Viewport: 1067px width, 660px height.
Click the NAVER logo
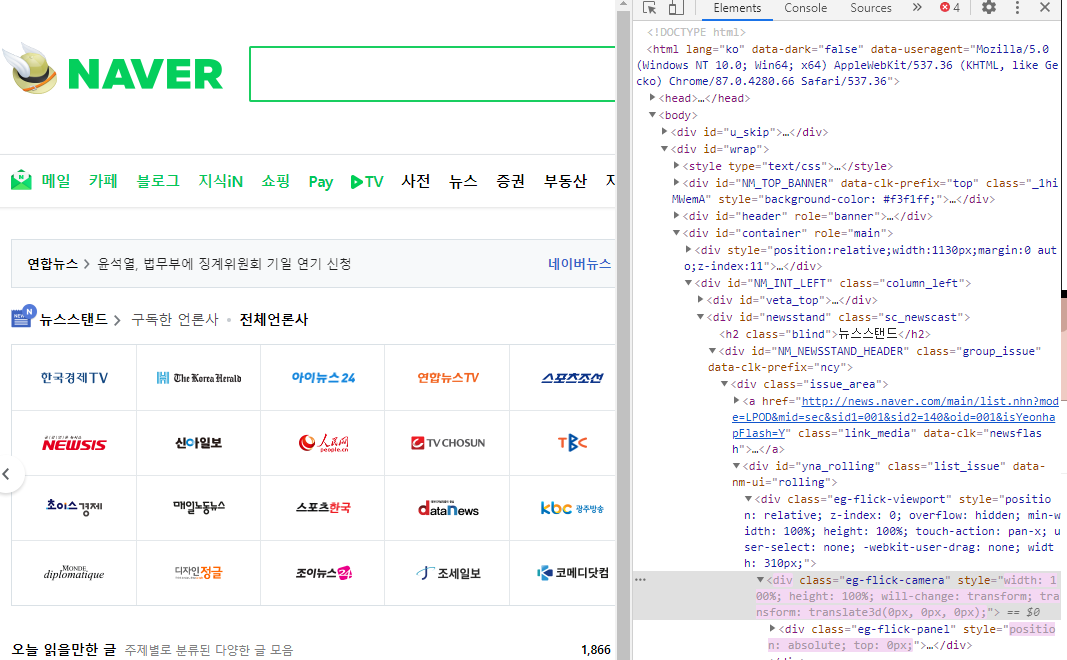(x=146, y=73)
